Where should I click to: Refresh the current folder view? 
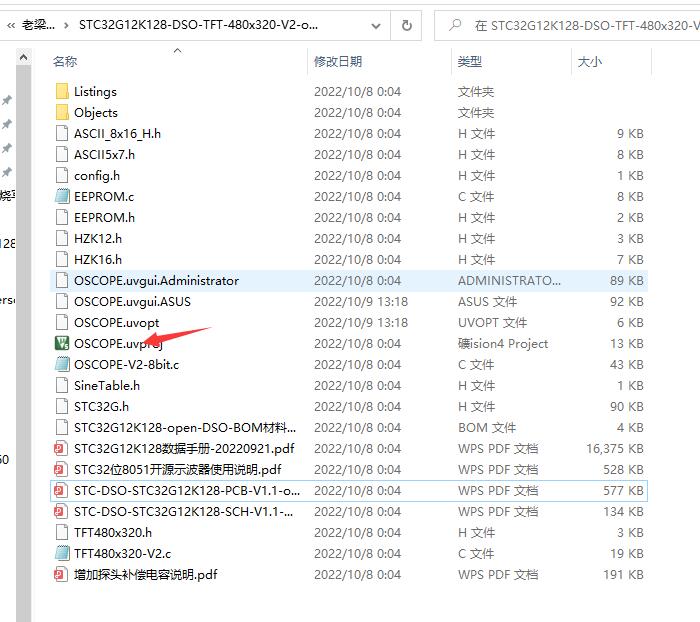click(x=406, y=25)
